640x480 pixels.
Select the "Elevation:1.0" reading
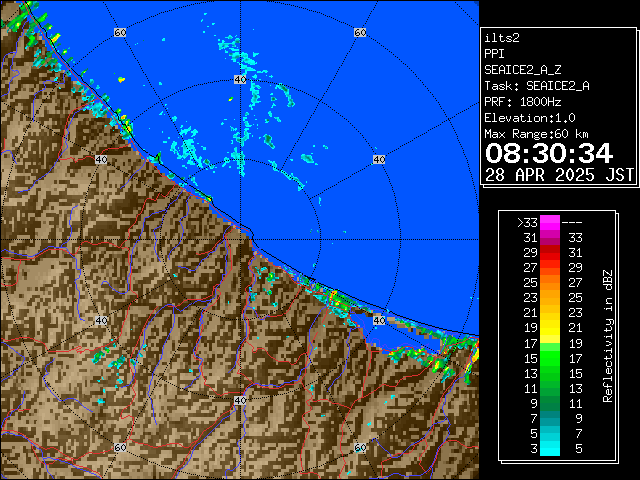point(530,118)
